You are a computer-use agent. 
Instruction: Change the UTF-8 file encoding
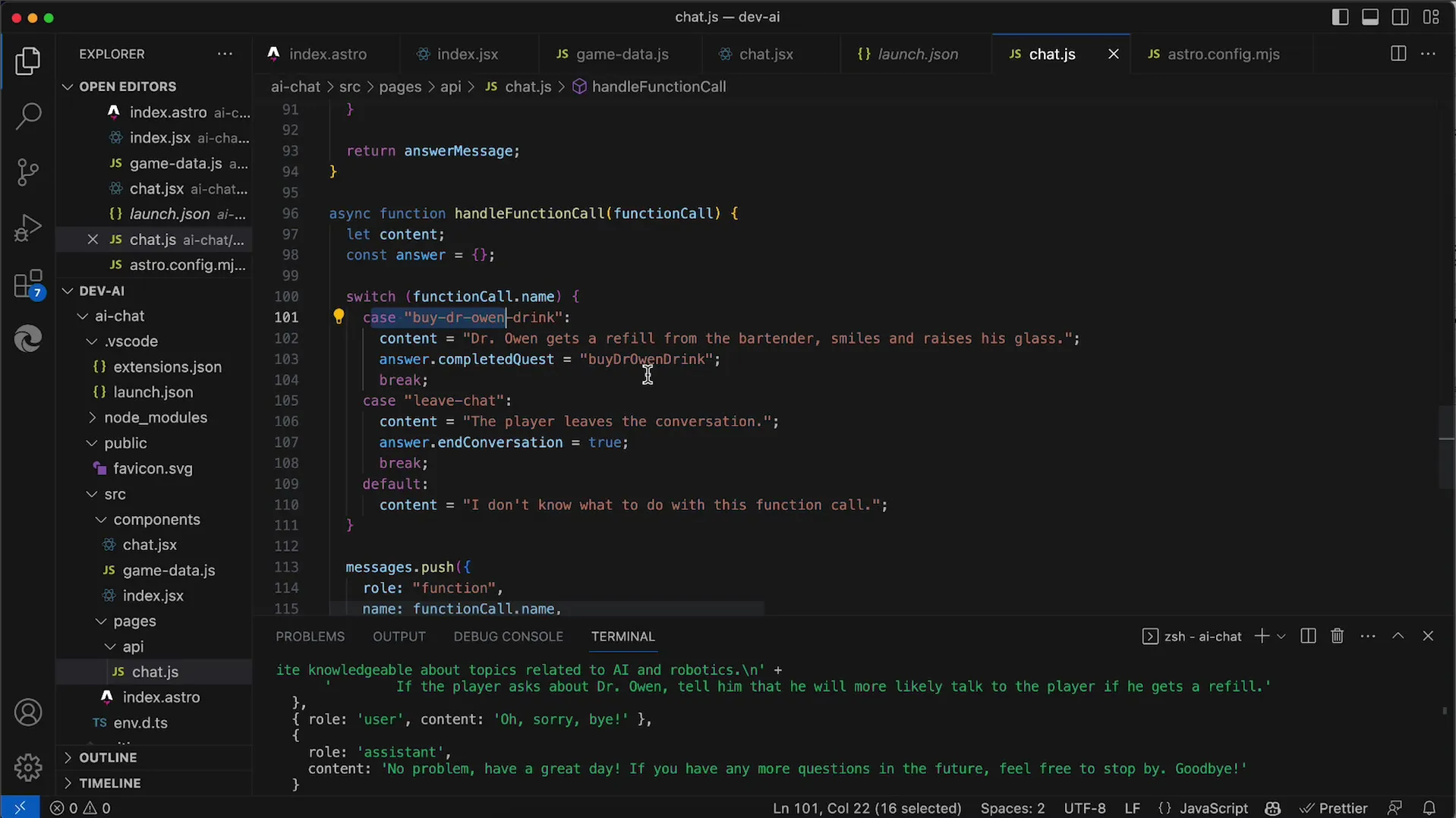(x=1084, y=808)
